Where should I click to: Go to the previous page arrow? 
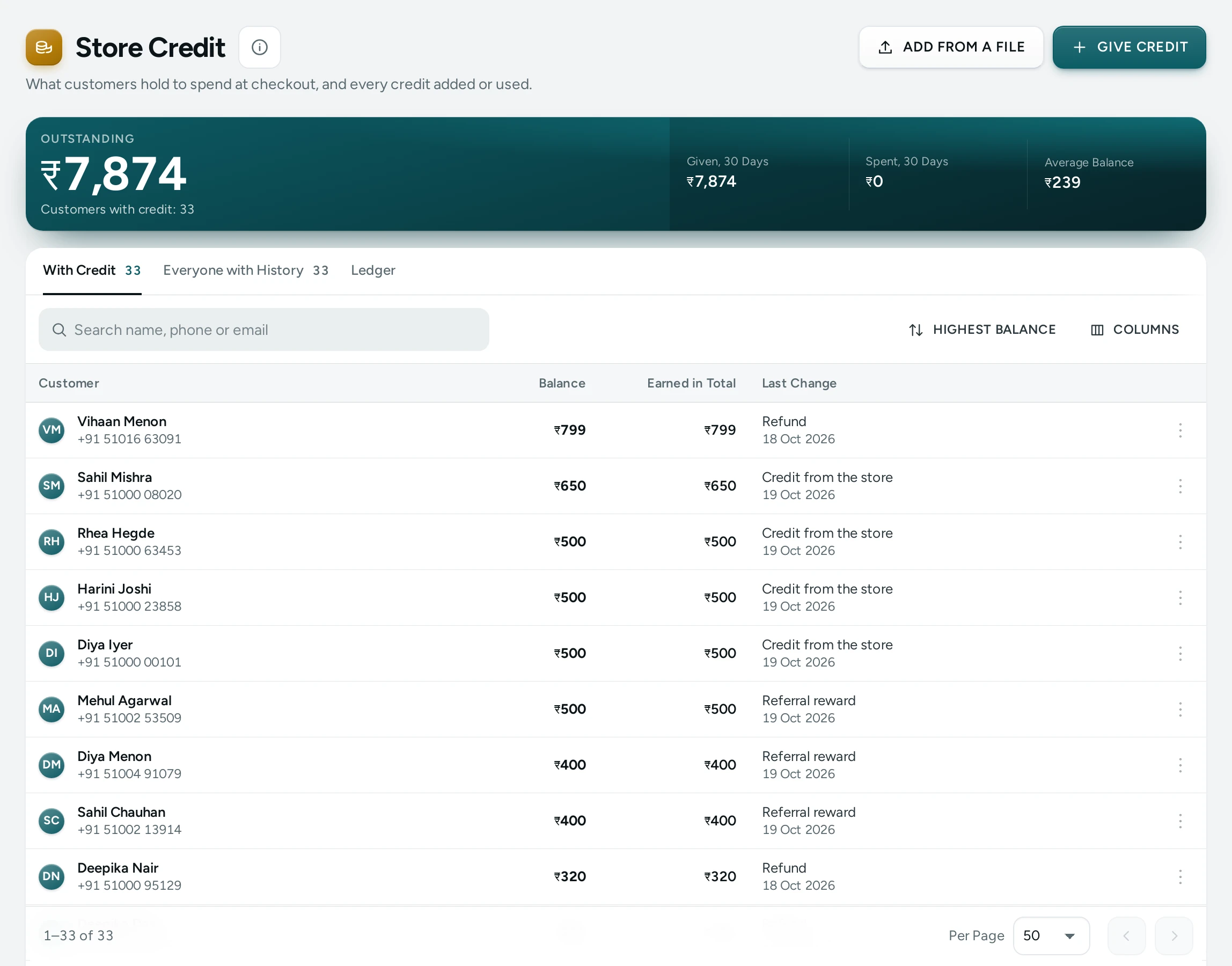1126,936
